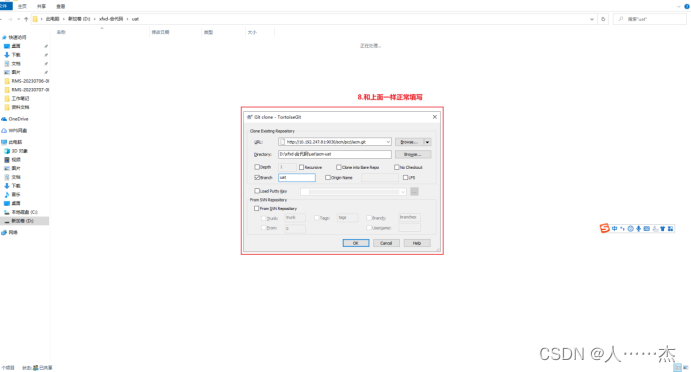Select Local Disk (C:) in sidebar
The image size is (691, 372).
21,212
